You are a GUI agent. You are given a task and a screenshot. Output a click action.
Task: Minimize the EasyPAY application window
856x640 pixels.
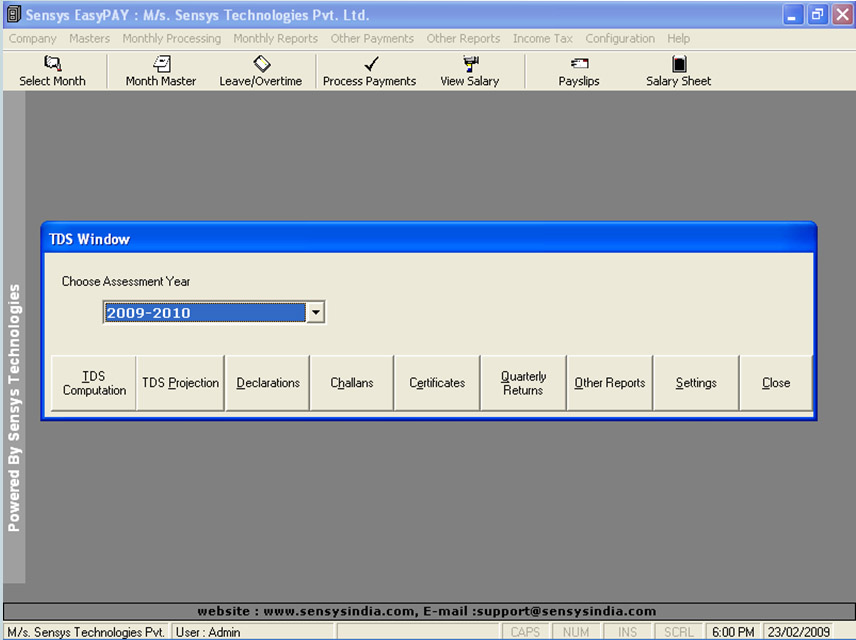[792, 15]
